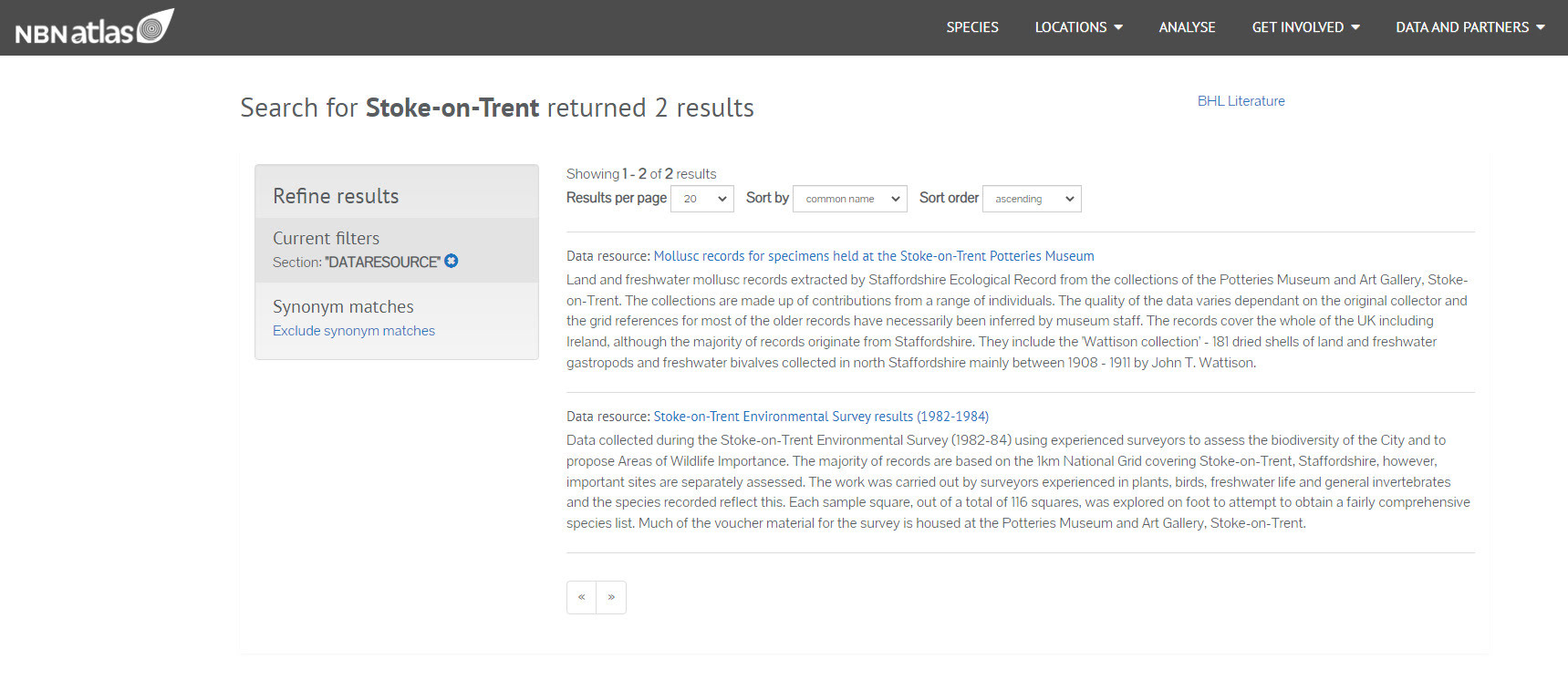This screenshot has width=1568, height=680.
Task: Go to previous results page
Action: pyautogui.click(x=581, y=597)
